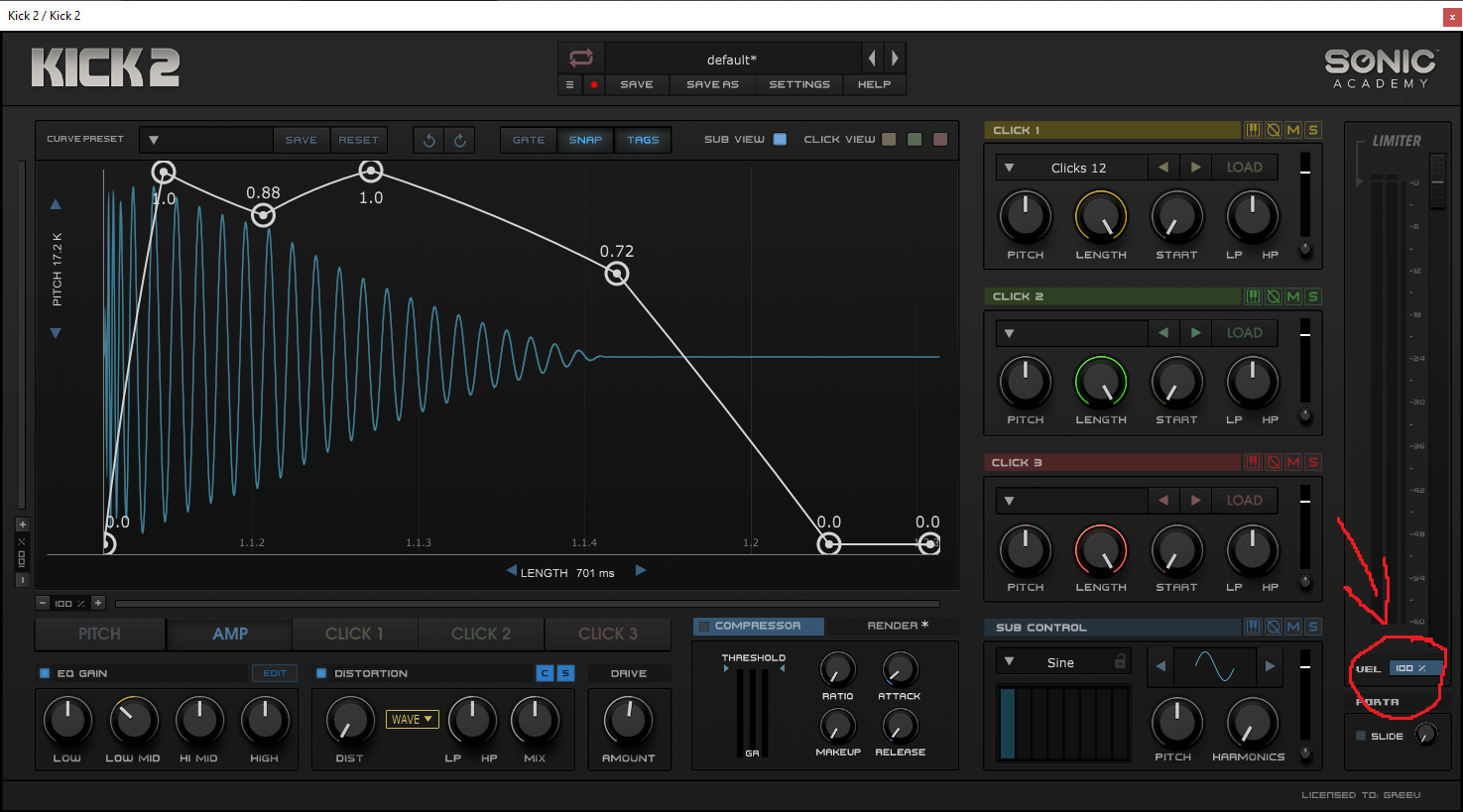
Task: Solo Click 2 with its S button
Action: [x=1313, y=296]
